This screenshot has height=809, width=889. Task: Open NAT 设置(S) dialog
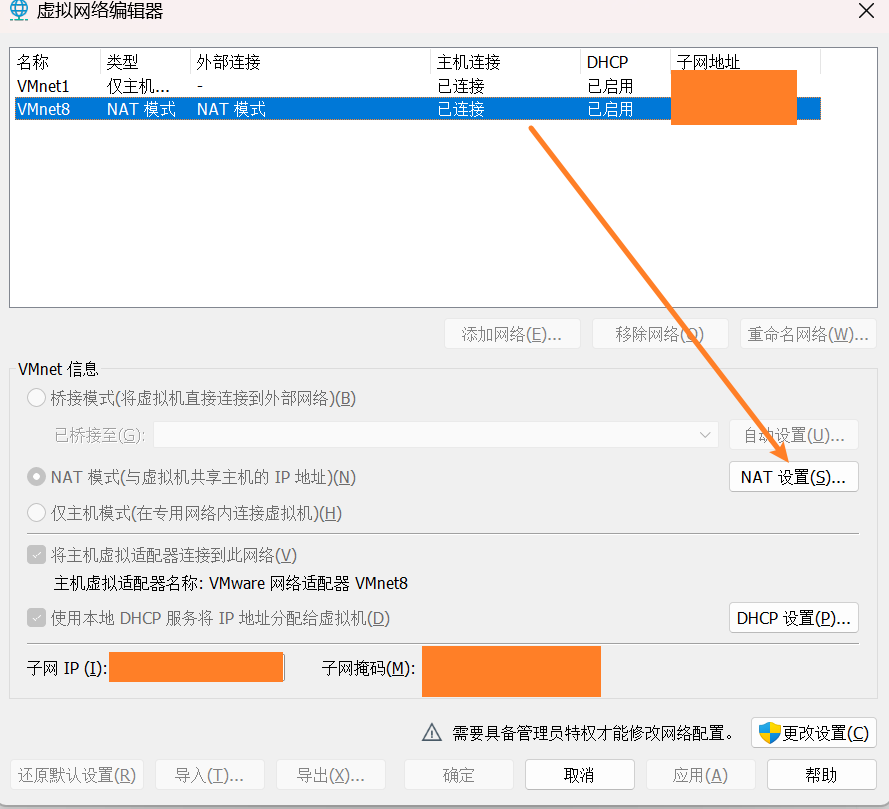pos(793,477)
